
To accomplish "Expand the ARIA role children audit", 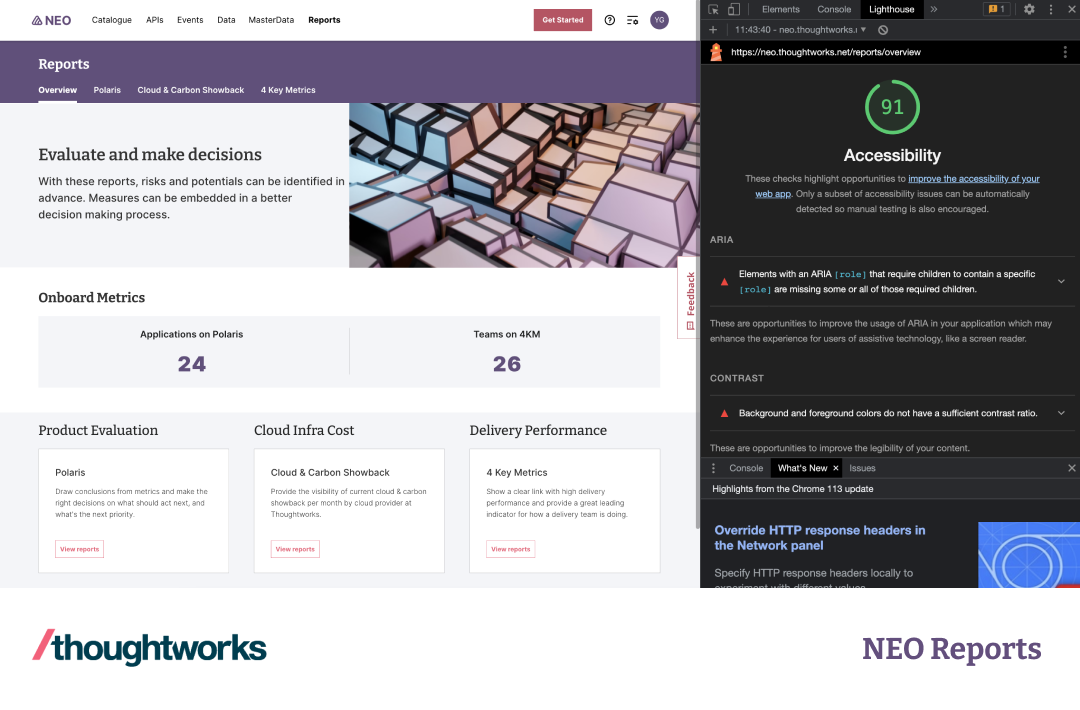I will pyautogui.click(x=892, y=282).
